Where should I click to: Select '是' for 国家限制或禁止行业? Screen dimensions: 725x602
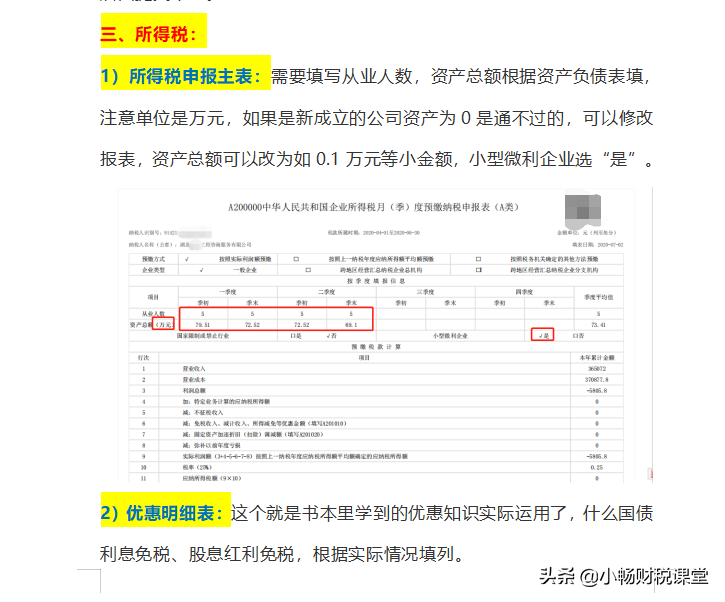click(x=296, y=336)
